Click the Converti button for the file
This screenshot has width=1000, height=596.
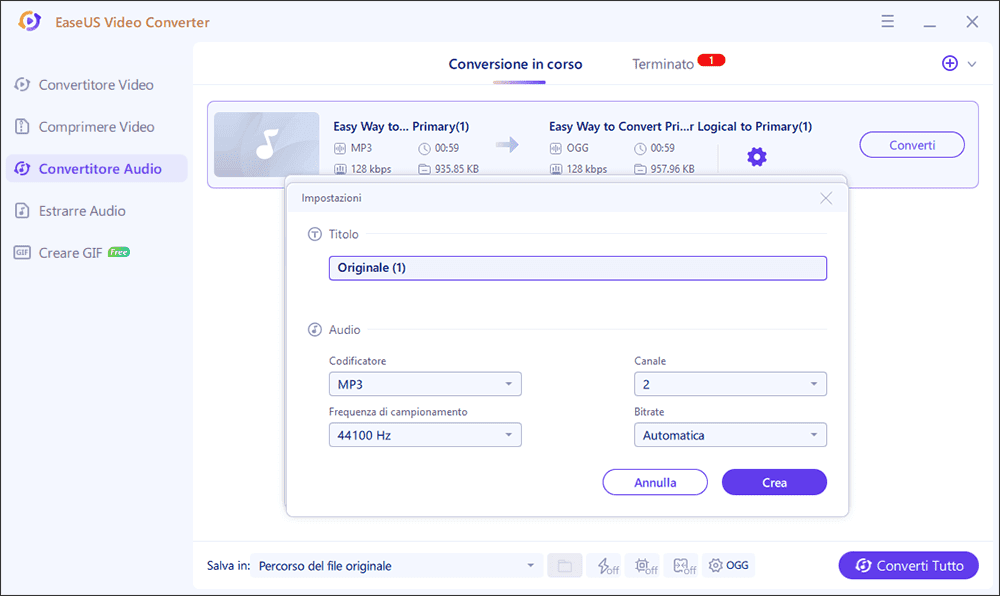click(x=912, y=145)
